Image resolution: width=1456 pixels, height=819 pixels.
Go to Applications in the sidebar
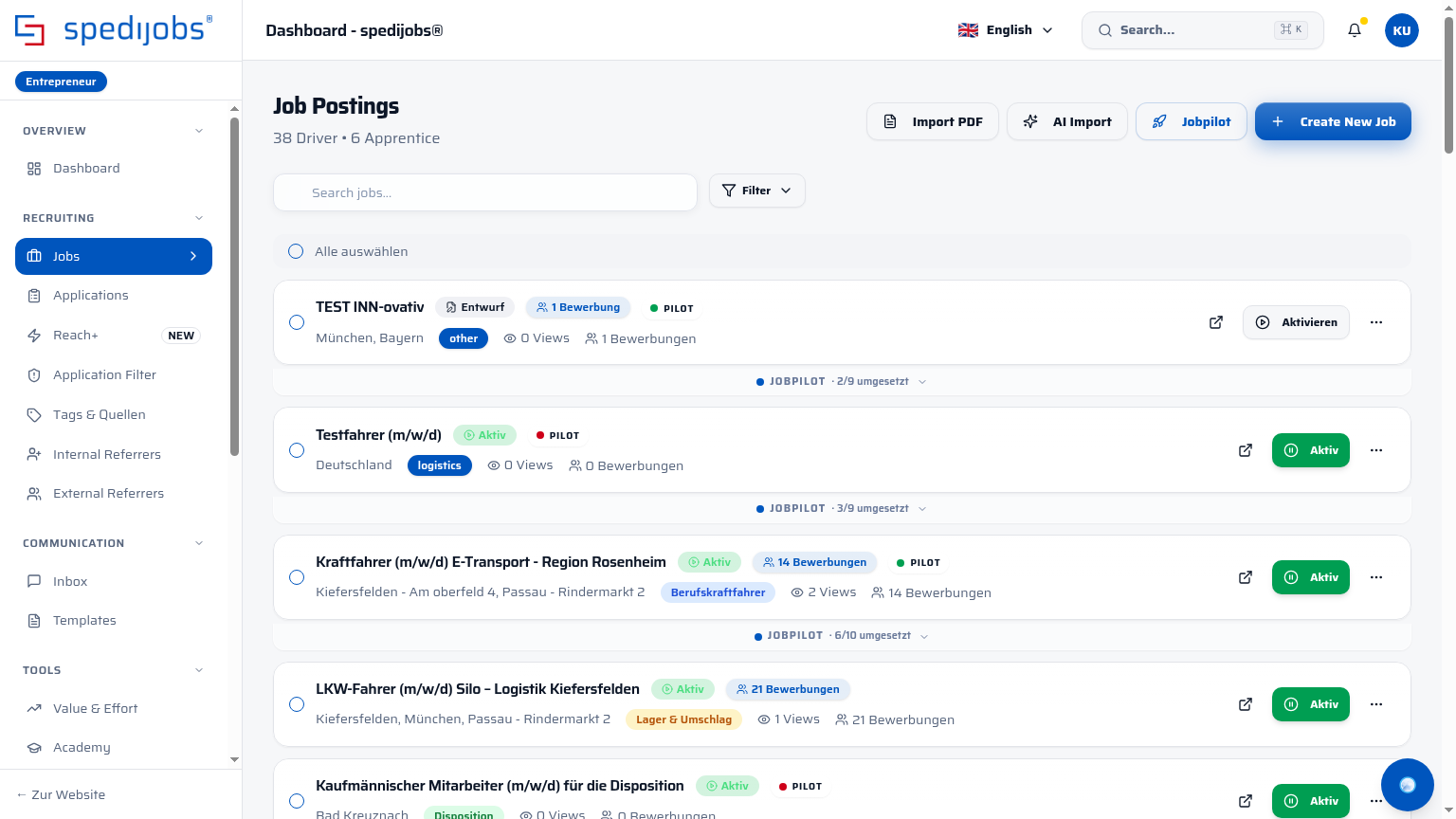click(x=114, y=296)
